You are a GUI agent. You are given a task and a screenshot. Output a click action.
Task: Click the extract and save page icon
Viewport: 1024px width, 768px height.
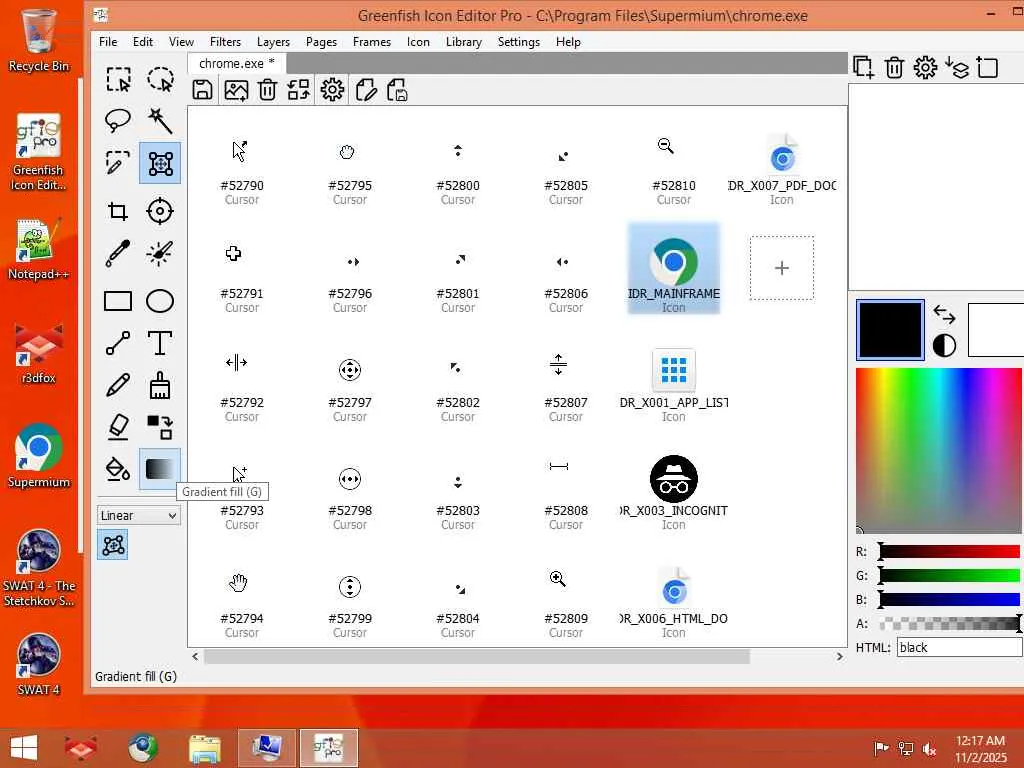398,89
